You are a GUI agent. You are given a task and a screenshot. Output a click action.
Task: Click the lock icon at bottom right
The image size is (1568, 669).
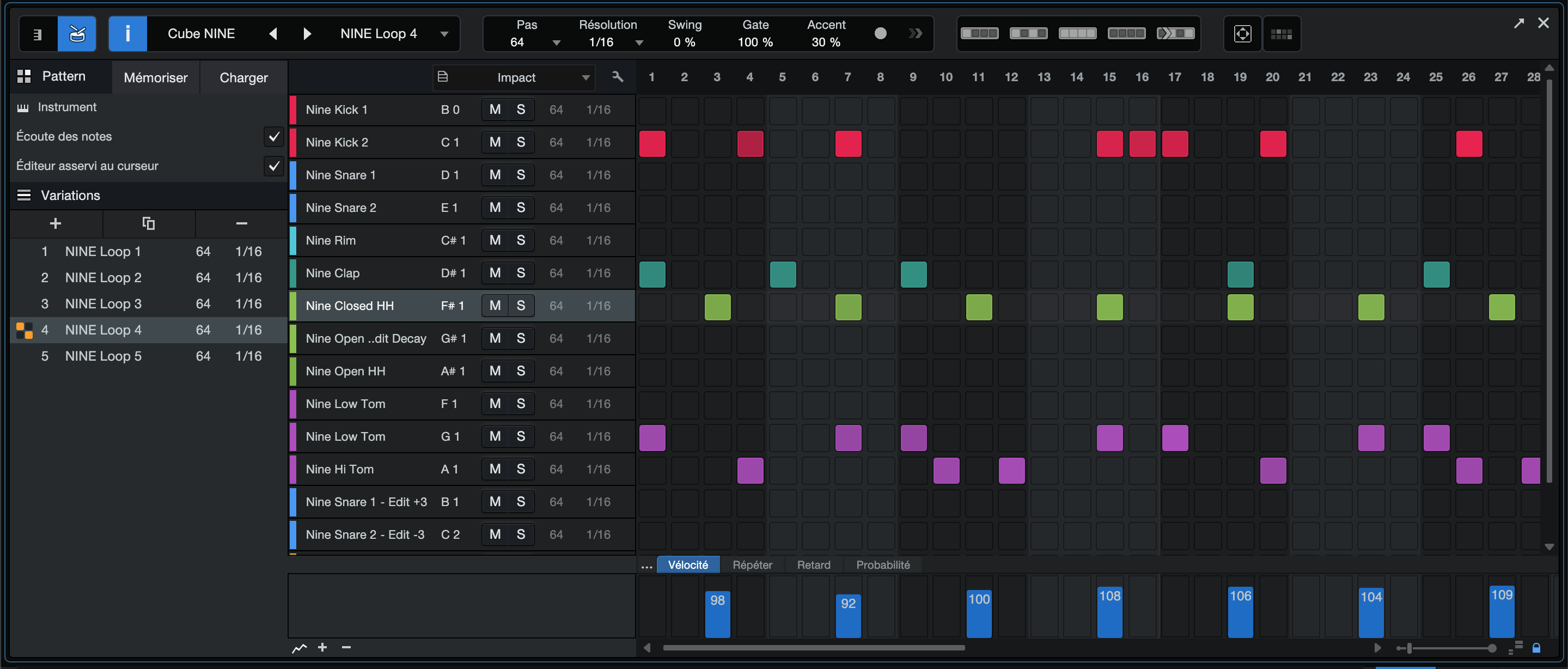(x=1536, y=648)
